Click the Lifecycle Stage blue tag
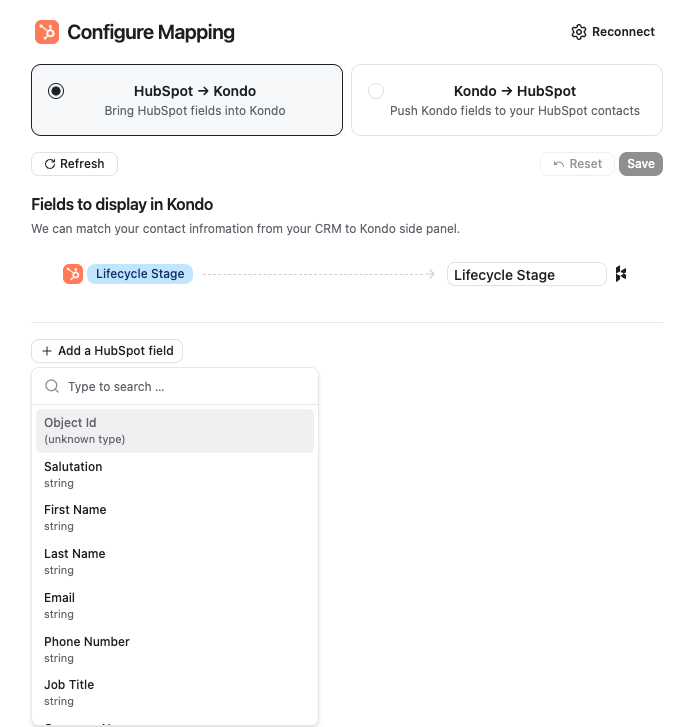 [x=140, y=274]
